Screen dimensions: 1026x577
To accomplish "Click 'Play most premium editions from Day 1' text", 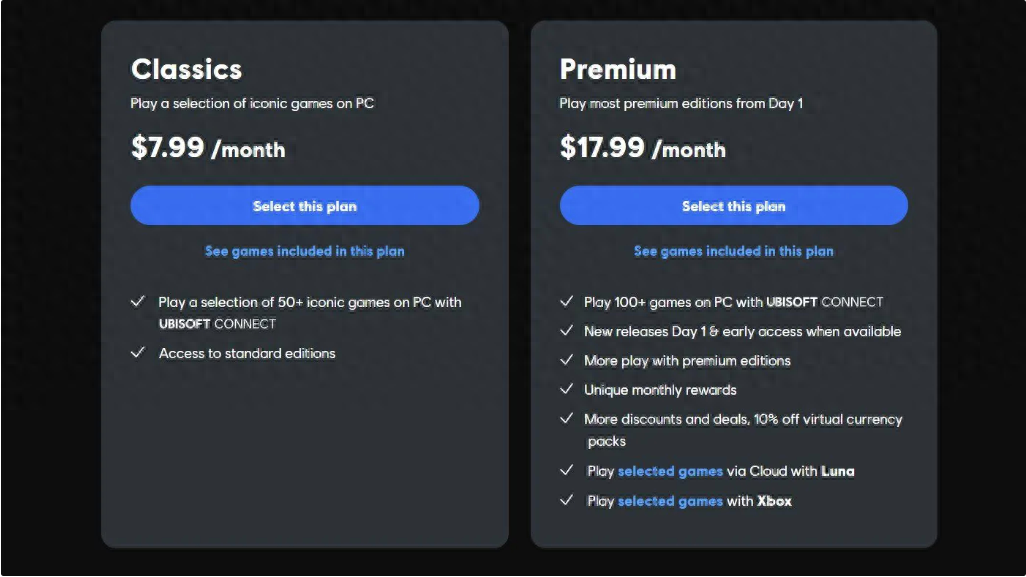I will tap(681, 103).
